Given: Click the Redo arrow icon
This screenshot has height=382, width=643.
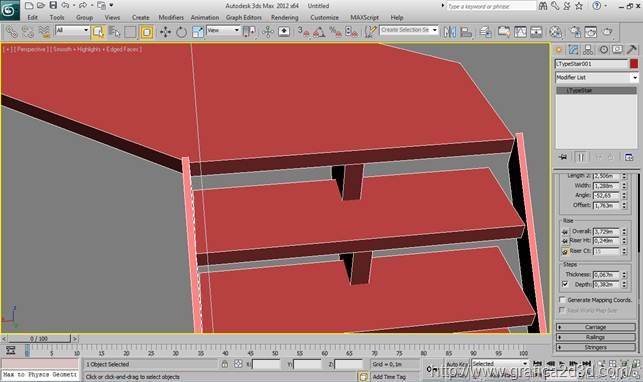Looking at the screenshot, I should 83,5.
